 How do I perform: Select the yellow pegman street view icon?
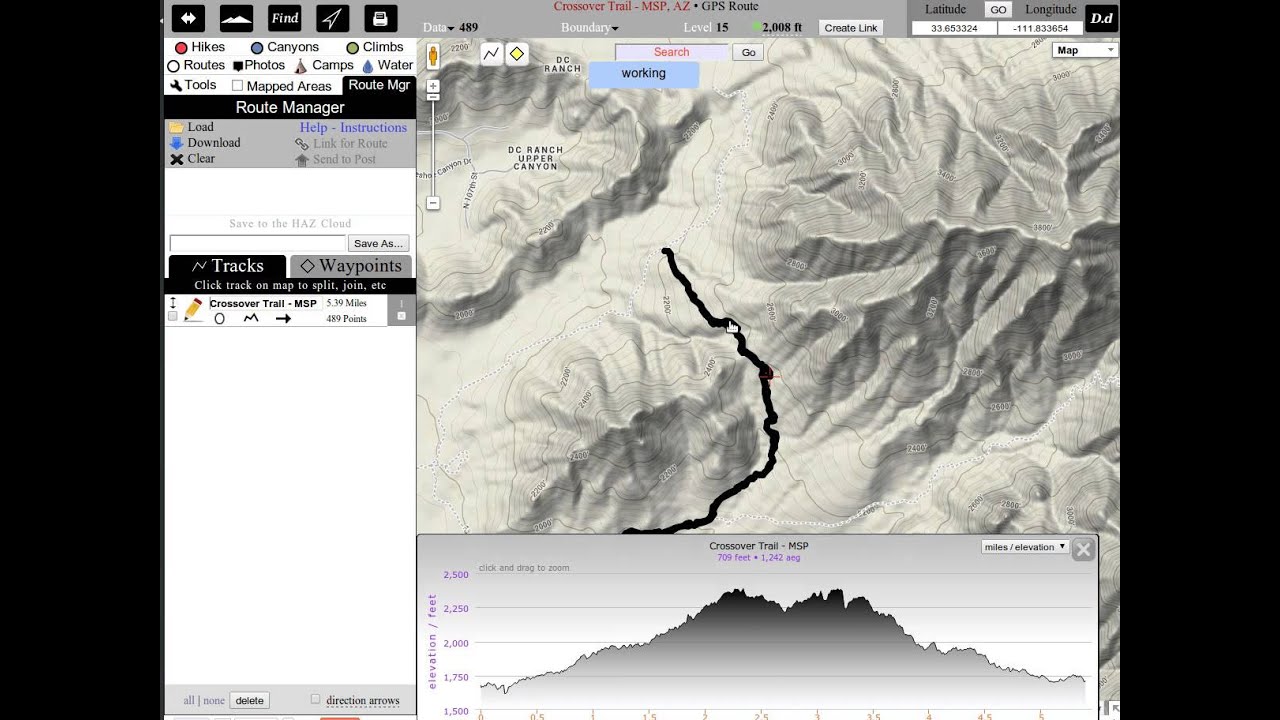click(433, 55)
